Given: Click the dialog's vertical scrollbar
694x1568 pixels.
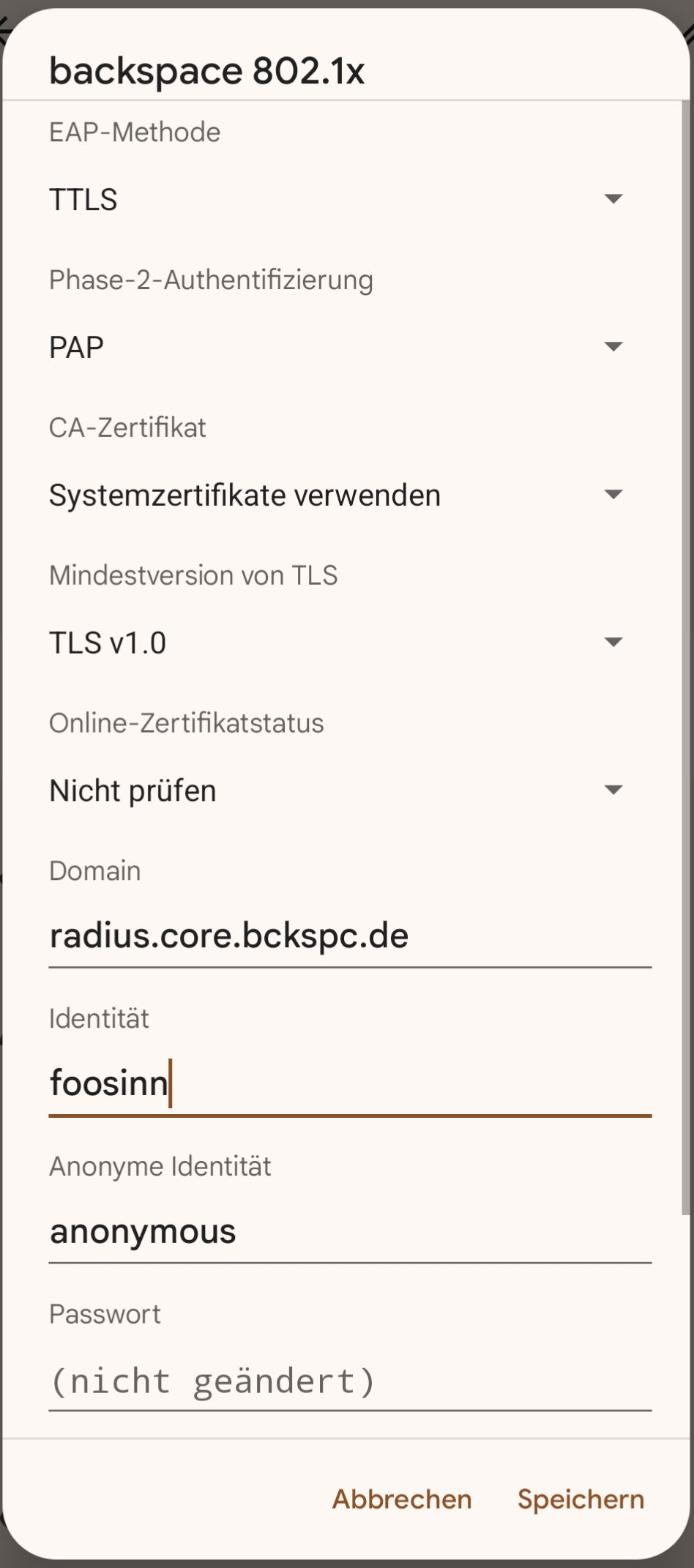Looking at the screenshot, I should (x=687, y=659).
